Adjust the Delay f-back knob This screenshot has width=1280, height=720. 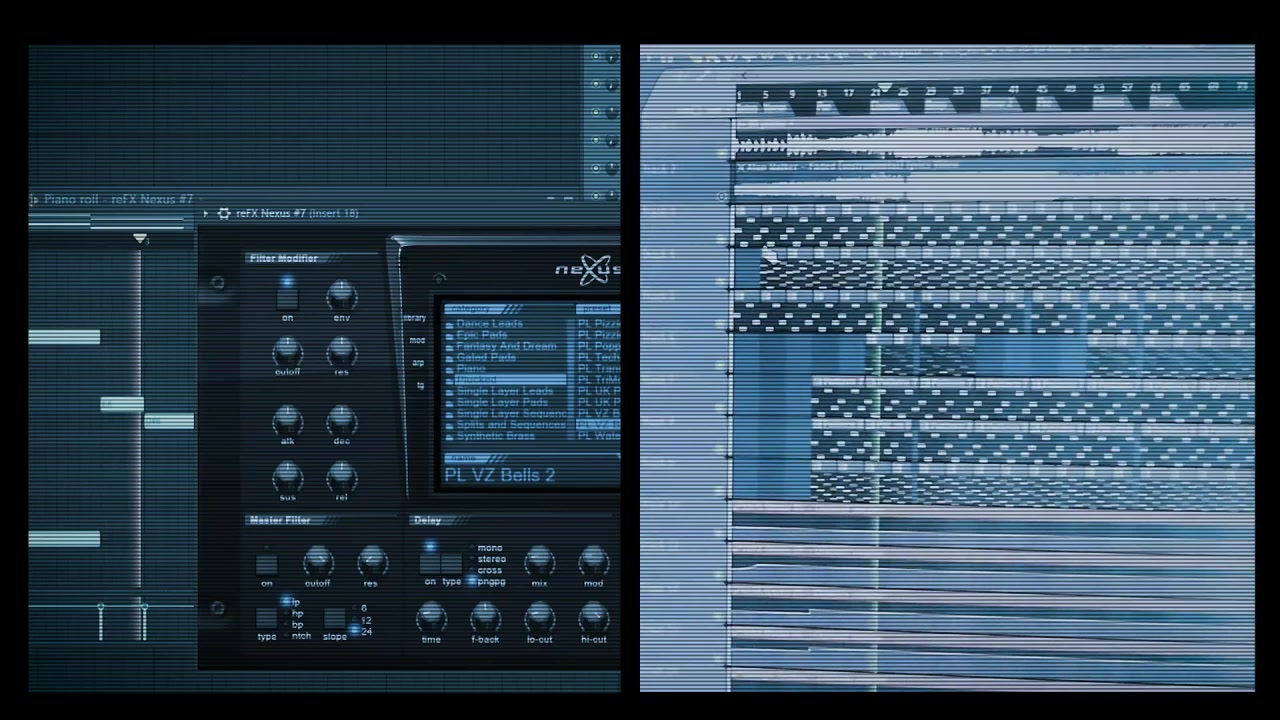point(485,617)
